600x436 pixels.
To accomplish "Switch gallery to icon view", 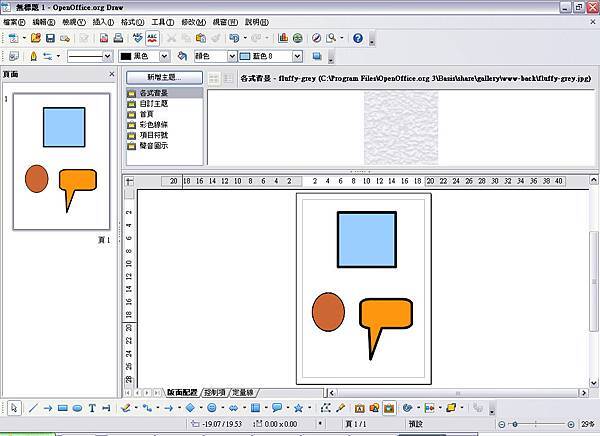I will [213, 77].
